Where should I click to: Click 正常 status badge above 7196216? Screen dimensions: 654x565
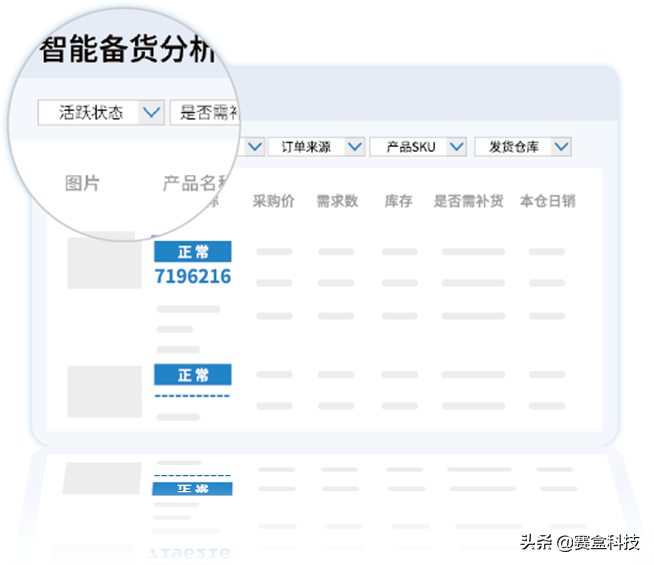click(193, 252)
